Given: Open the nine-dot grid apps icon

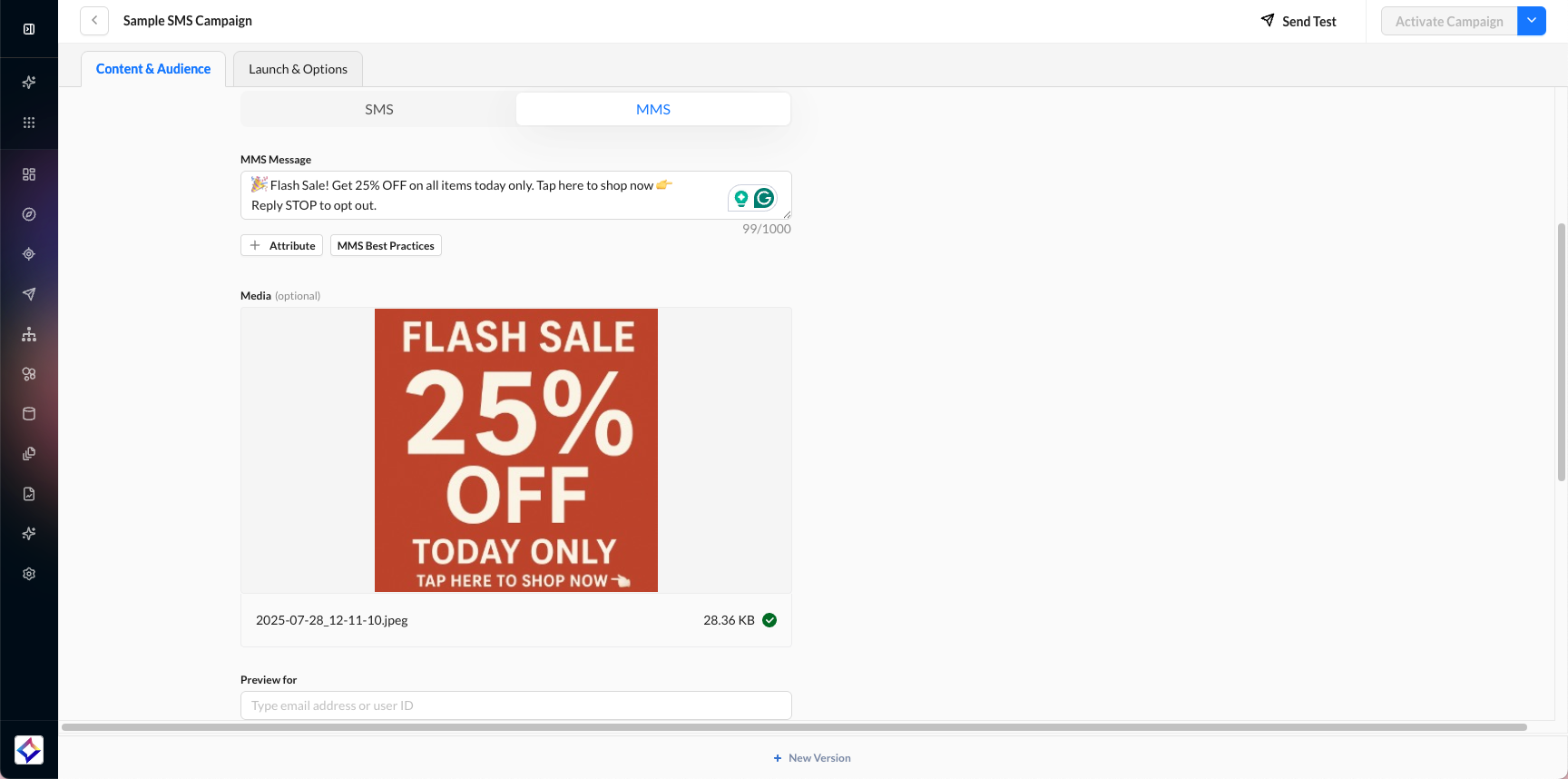Looking at the screenshot, I should 29,123.
